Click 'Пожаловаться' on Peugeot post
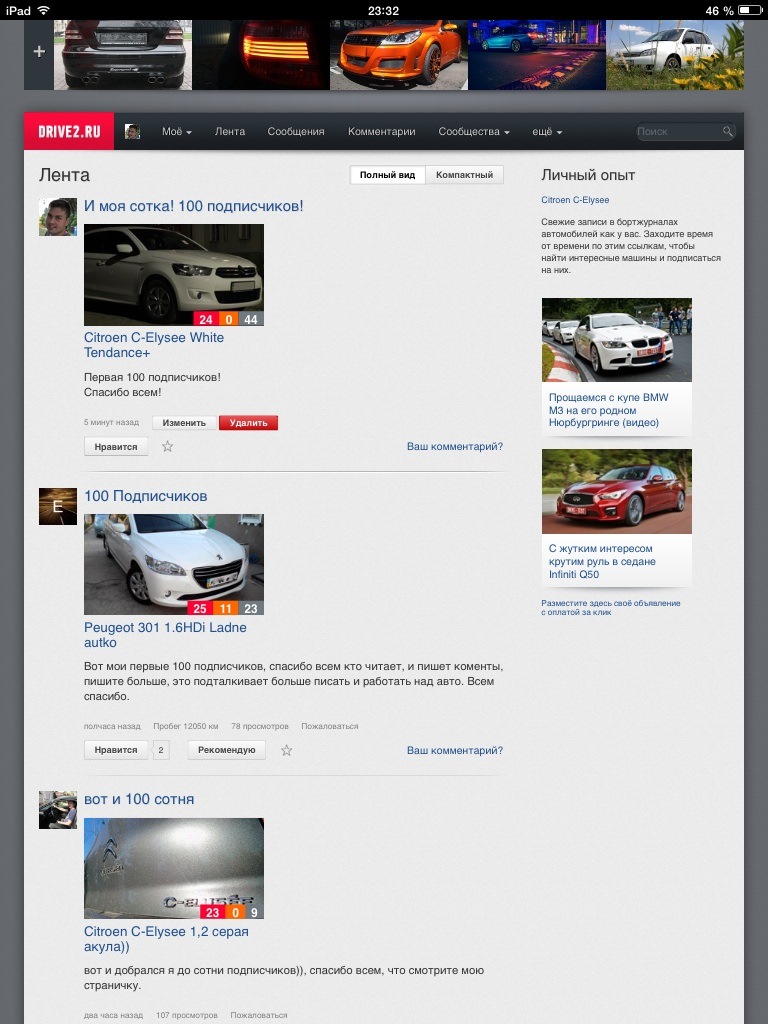This screenshot has width=768, height=1024. tap(330, 726)
